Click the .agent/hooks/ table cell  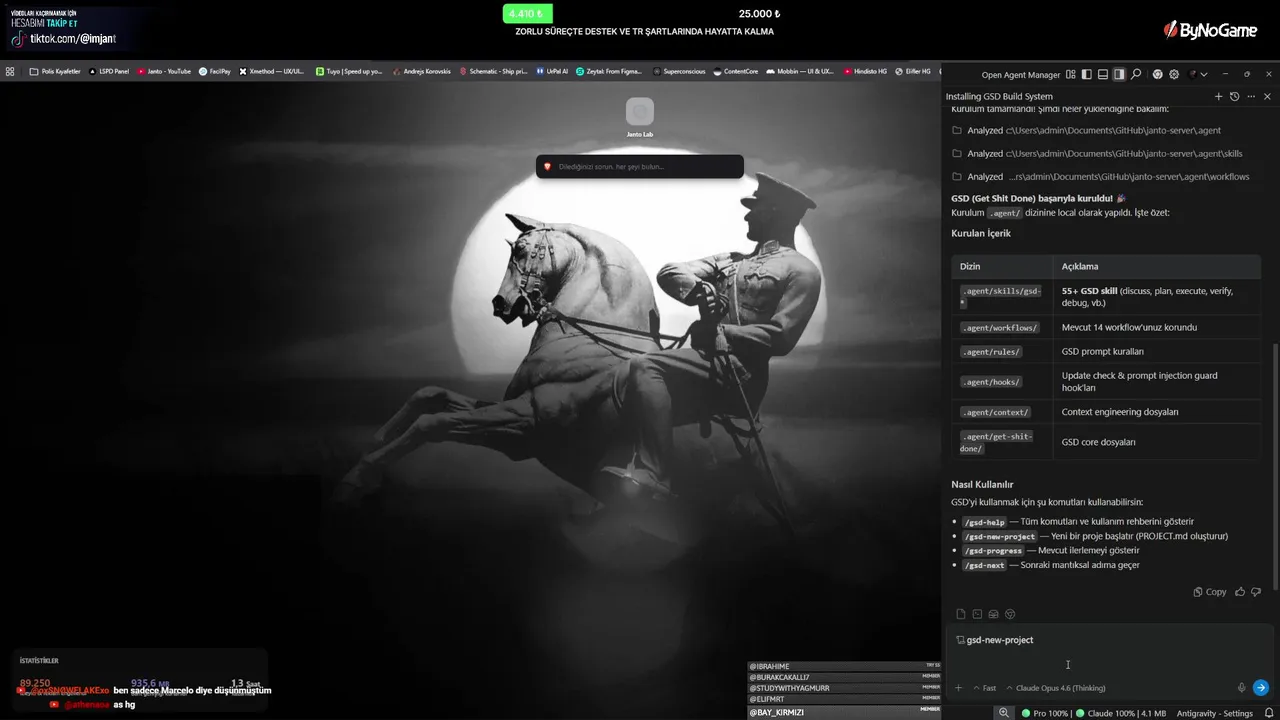pos(1000,382)
